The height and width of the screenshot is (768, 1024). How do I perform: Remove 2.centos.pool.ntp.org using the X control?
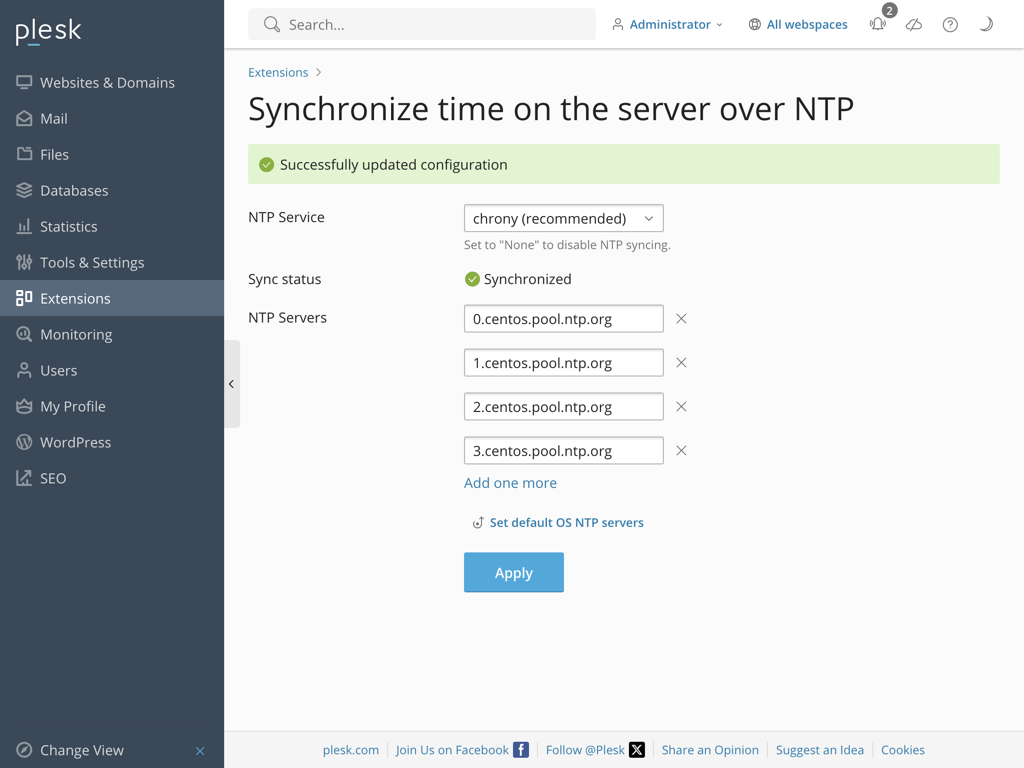tap(681, 406)
